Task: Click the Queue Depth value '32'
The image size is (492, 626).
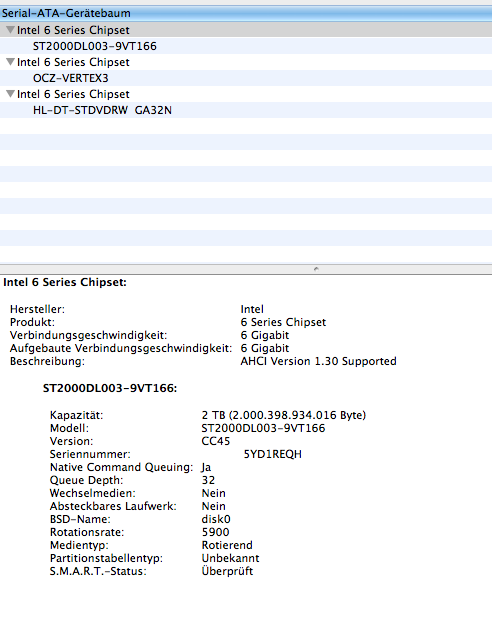Action: click(208, 480)
